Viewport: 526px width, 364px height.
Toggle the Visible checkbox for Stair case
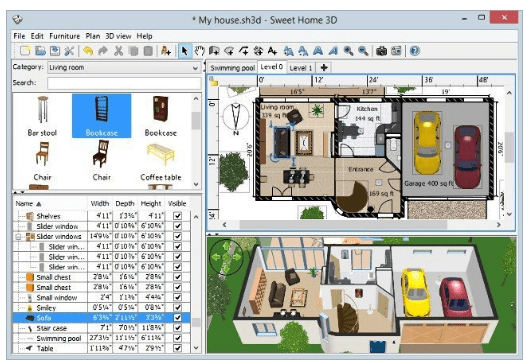177,328
